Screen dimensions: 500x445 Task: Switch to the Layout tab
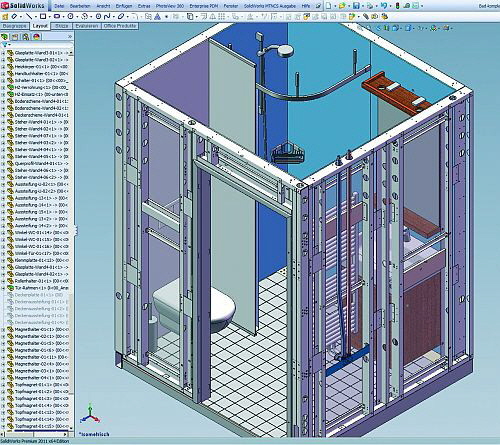[x=40, y=26]
